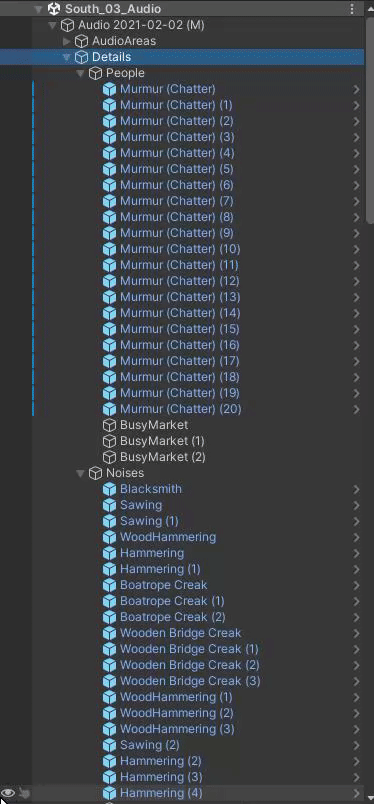Viewport: 374px width, 804px height.
Task: Click the cube icon beside AudioAreas
Action: 82,41
